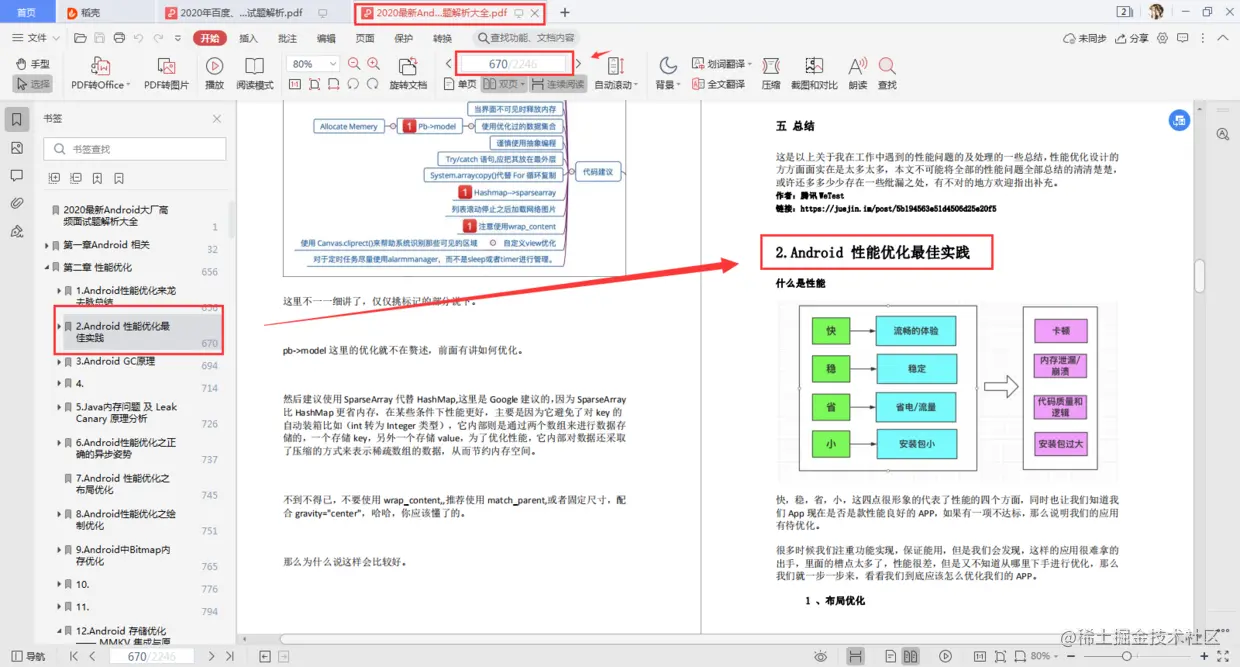
Task: Switch to the 转换 ribbon tab
Action: click(x=442, y=38)
